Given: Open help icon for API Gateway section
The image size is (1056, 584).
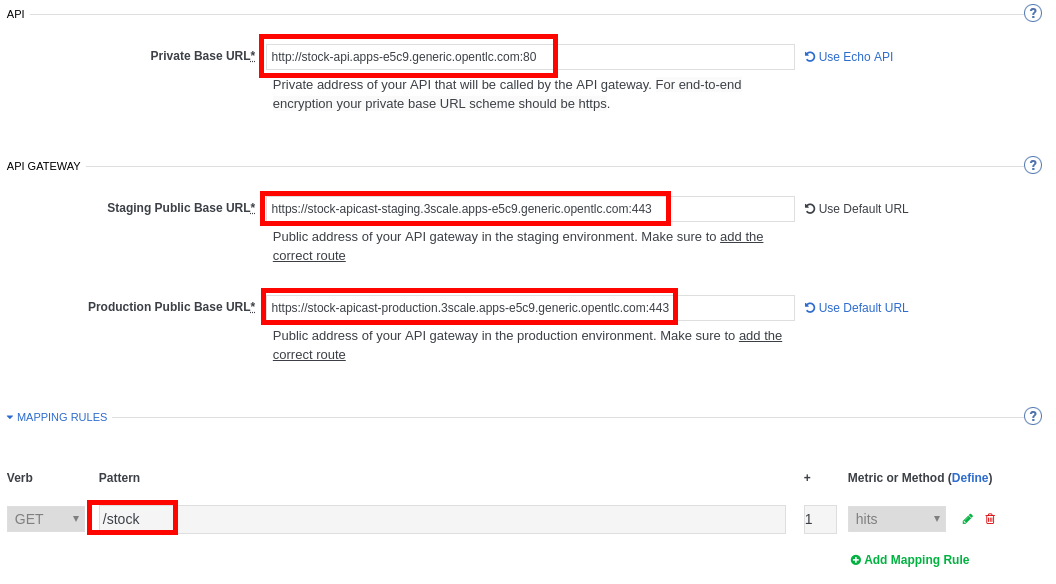Looking at the screenshot, I should [x=1033, y=165].
